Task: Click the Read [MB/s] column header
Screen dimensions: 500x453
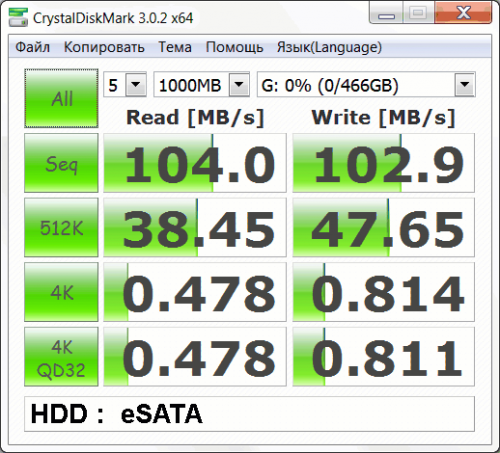Action: coord(195,118)
